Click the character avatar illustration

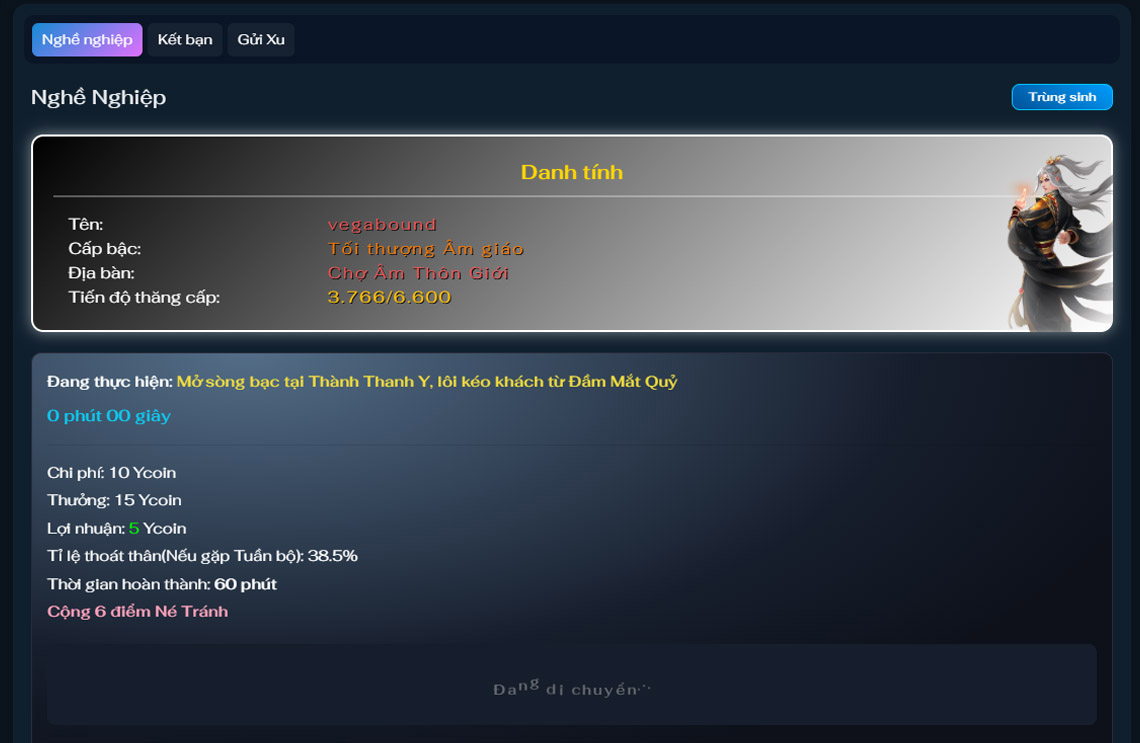(1060, 241)
